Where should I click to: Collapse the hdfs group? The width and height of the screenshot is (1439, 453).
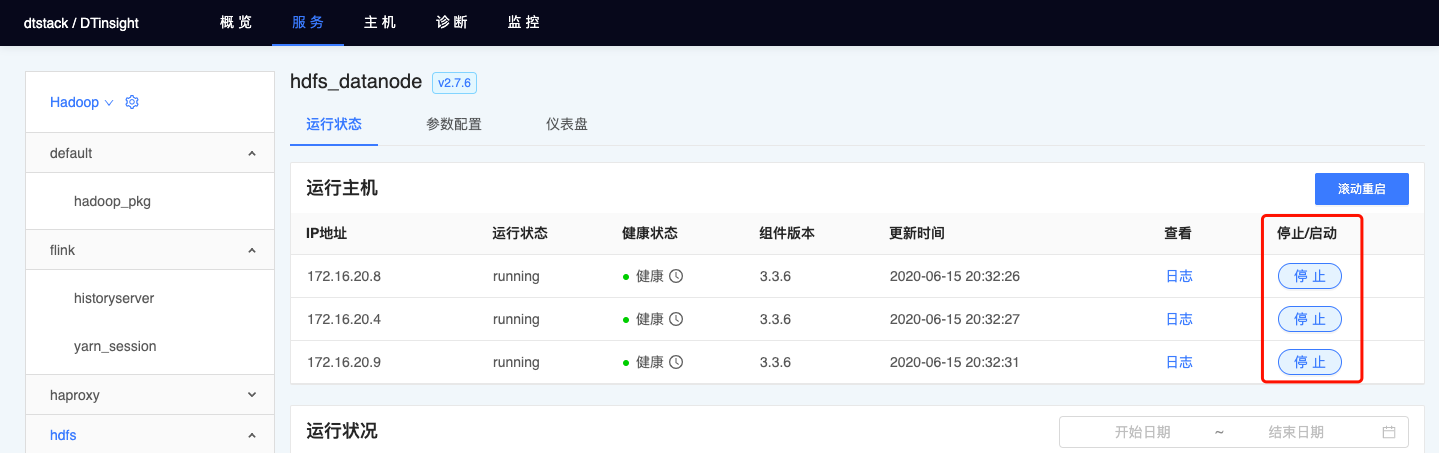(x=252, y=436)
